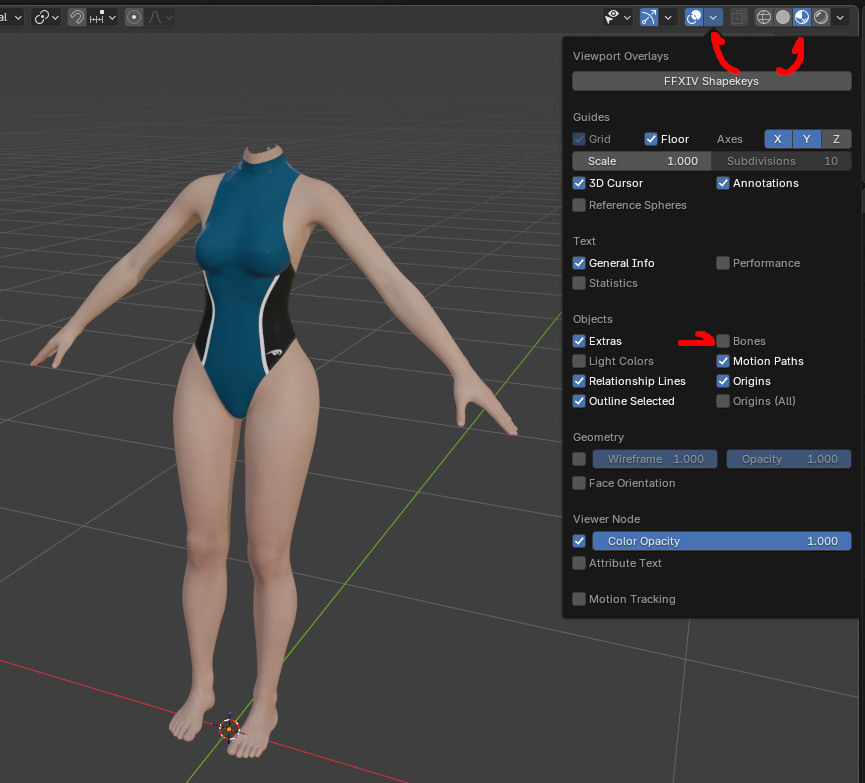Click the grid Scale value field
This screenshot has height=783, width=865.
(x=642, y=161)
